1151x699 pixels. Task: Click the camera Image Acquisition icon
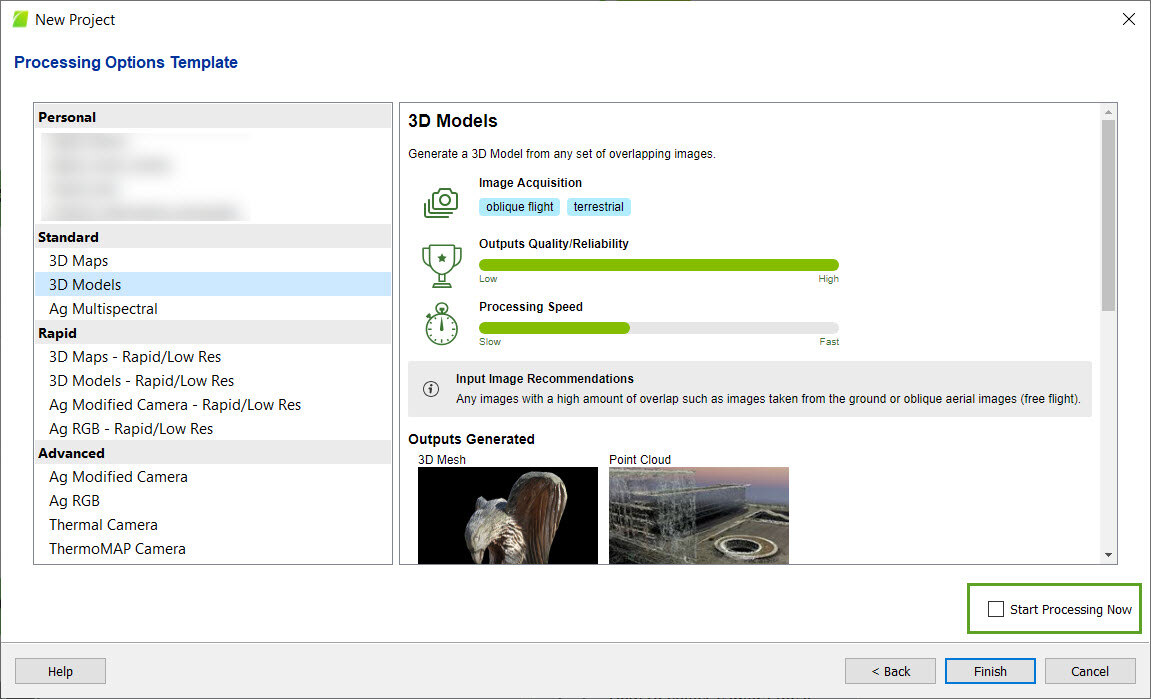point(441,203)
